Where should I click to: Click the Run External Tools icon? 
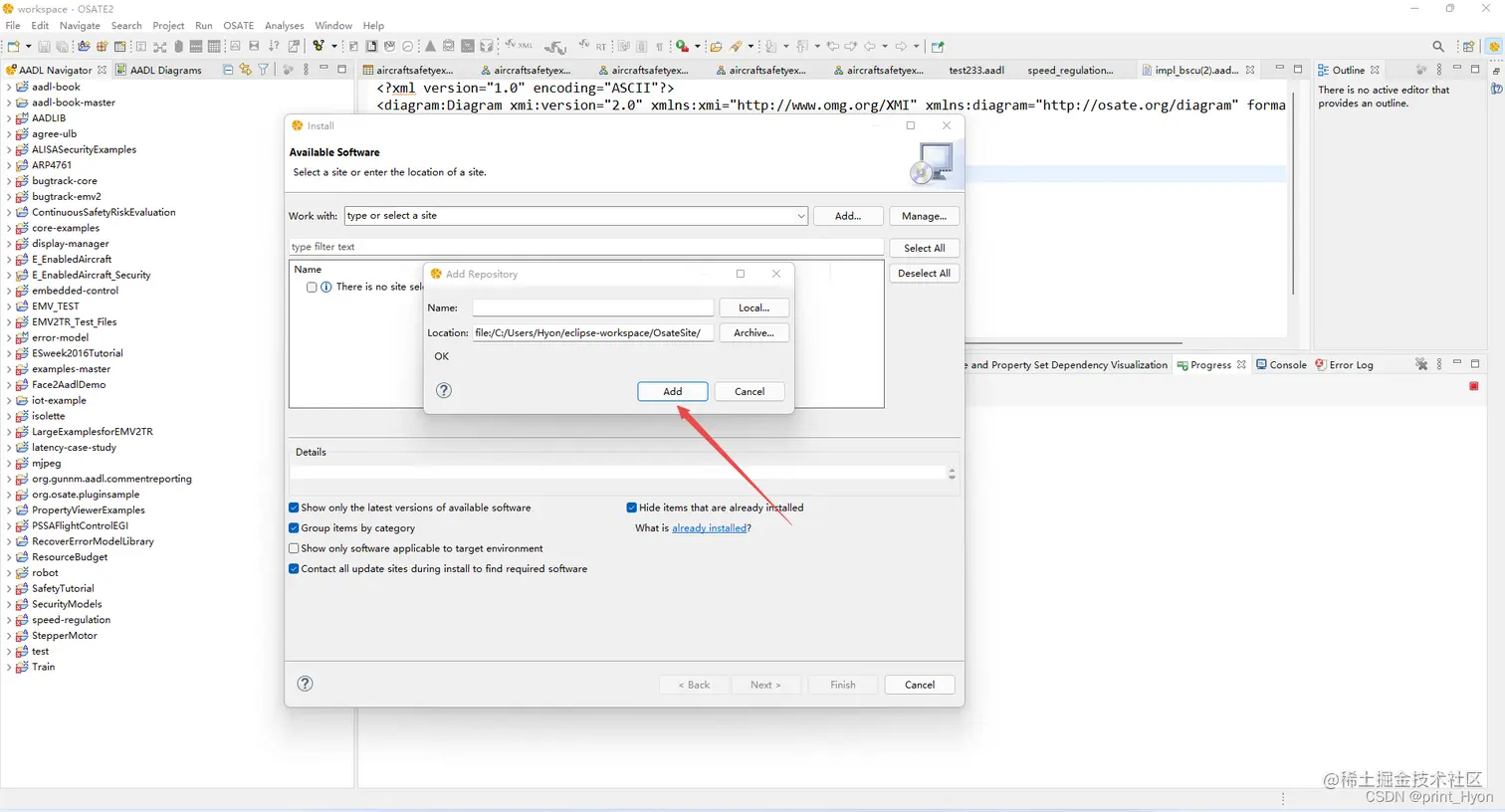682,46
